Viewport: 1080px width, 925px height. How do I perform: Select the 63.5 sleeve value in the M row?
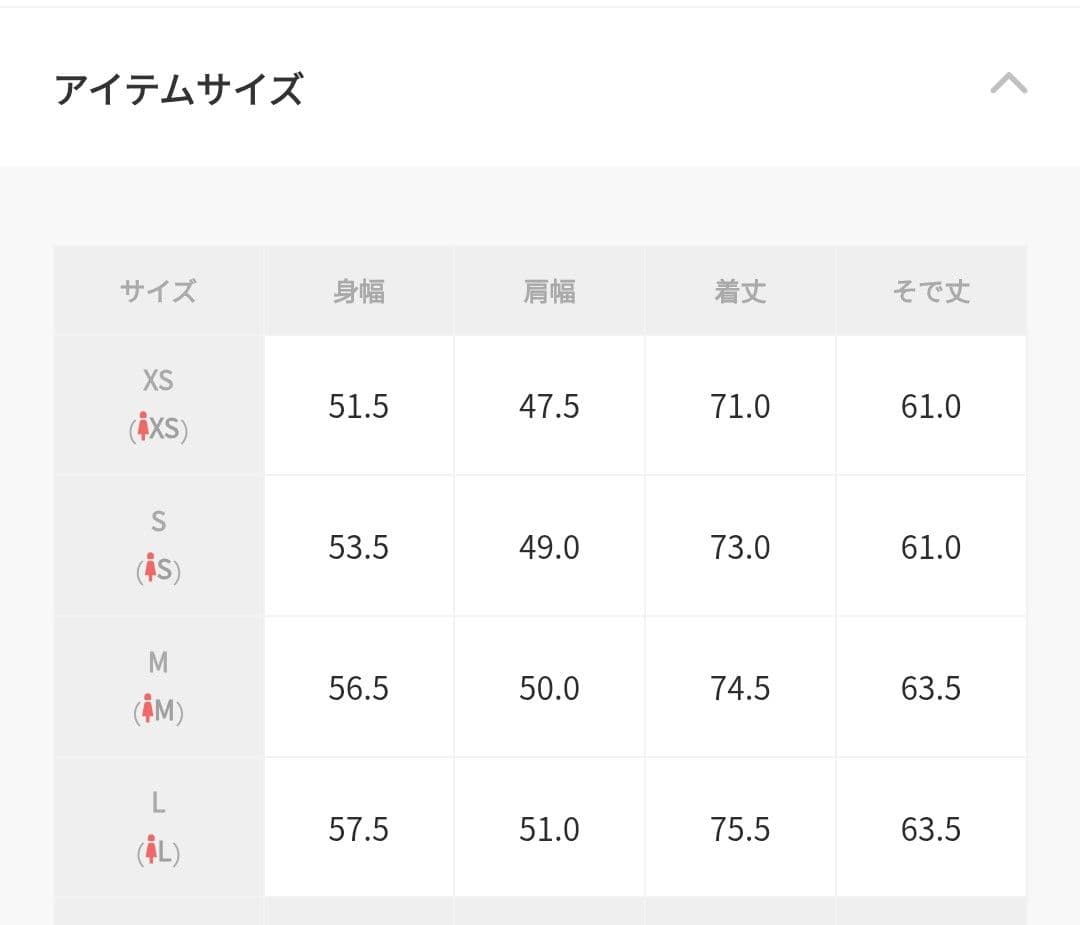[931, 688]
